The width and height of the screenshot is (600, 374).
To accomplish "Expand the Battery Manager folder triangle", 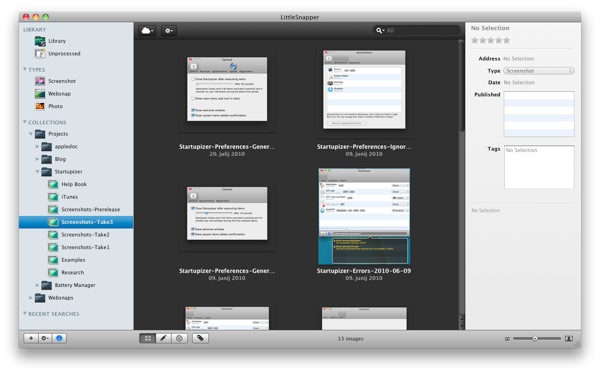I will (37, 285).
